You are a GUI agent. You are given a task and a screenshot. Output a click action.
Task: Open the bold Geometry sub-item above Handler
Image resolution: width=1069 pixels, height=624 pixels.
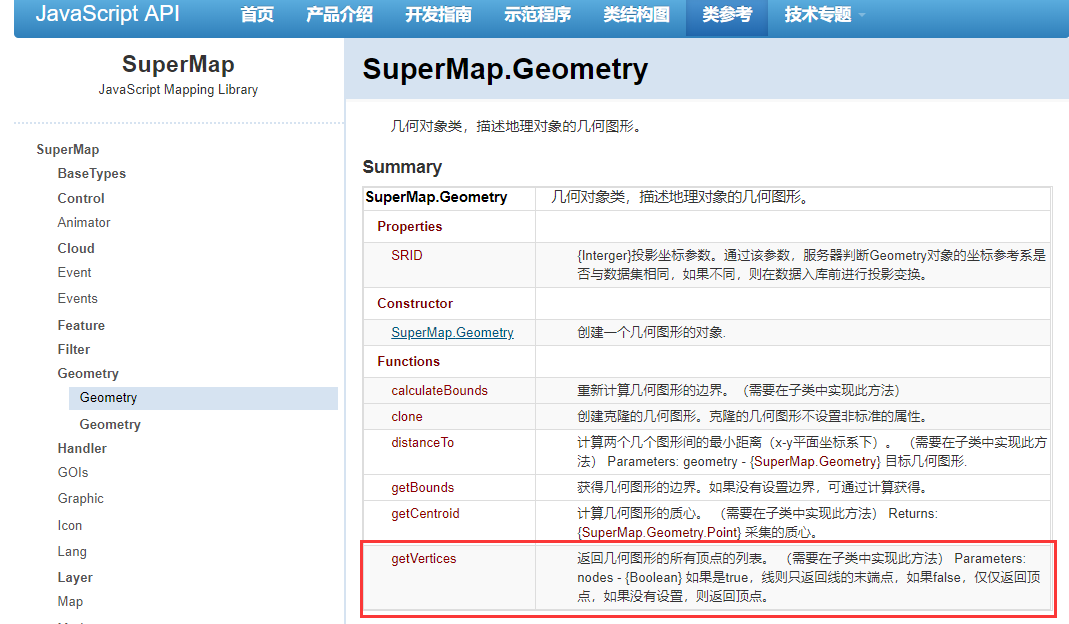pyautogui.click(x=110, y=424)
